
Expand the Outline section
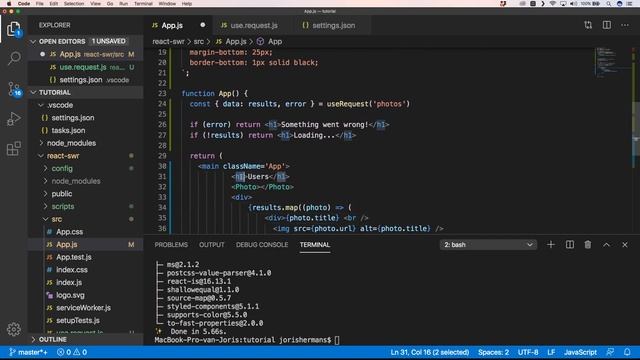pos(33,339)
